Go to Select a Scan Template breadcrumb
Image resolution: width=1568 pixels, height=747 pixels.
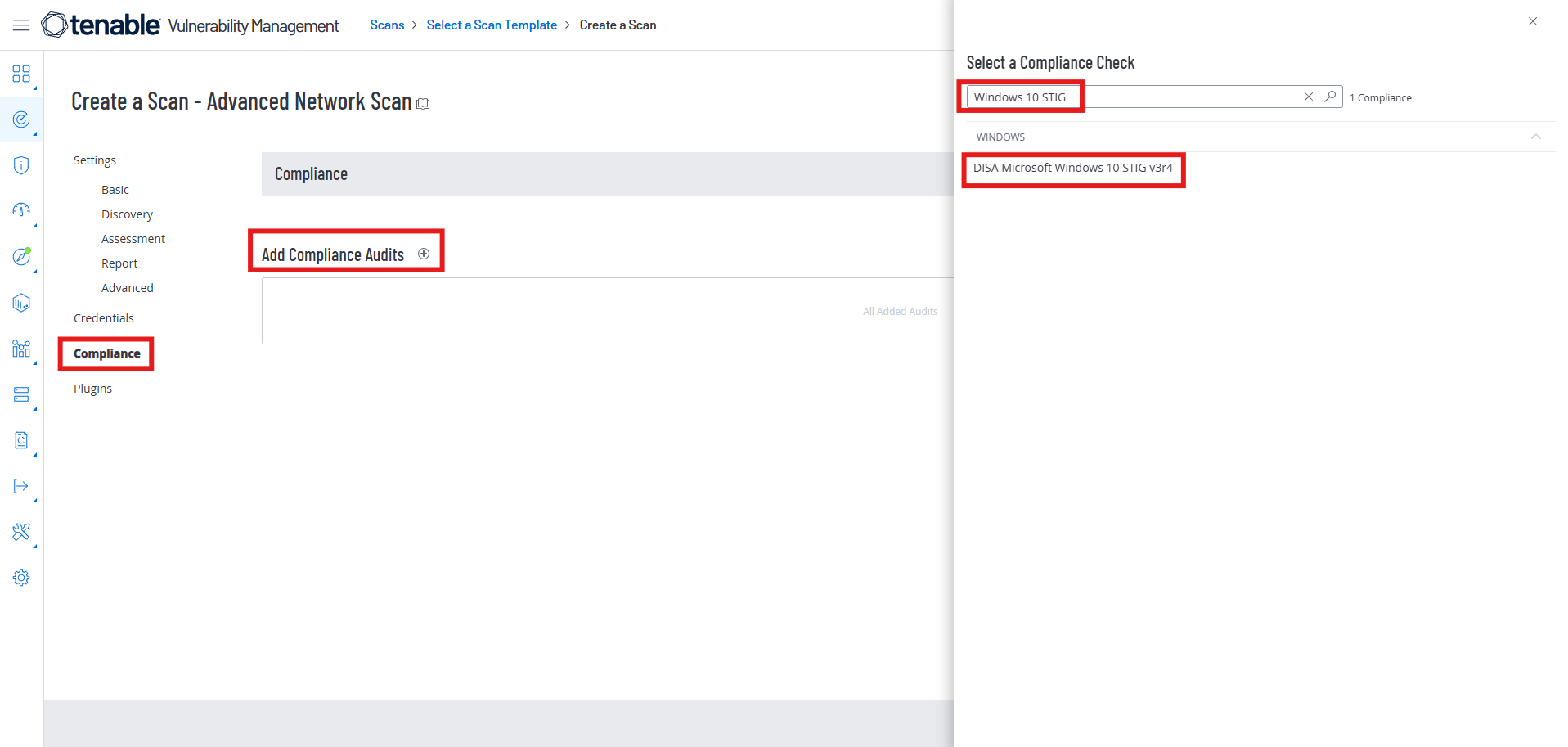492,25
